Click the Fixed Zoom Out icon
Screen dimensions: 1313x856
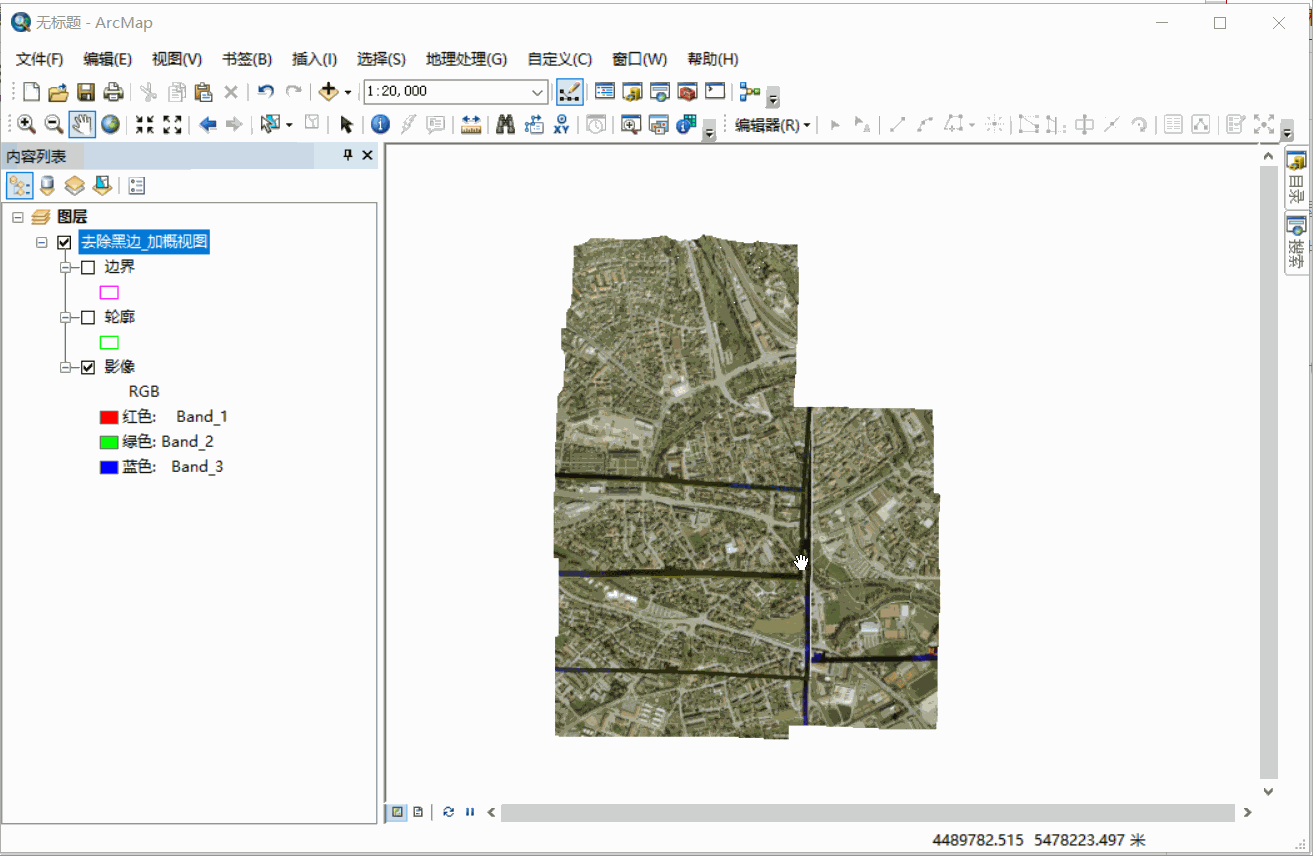point(172,124)
